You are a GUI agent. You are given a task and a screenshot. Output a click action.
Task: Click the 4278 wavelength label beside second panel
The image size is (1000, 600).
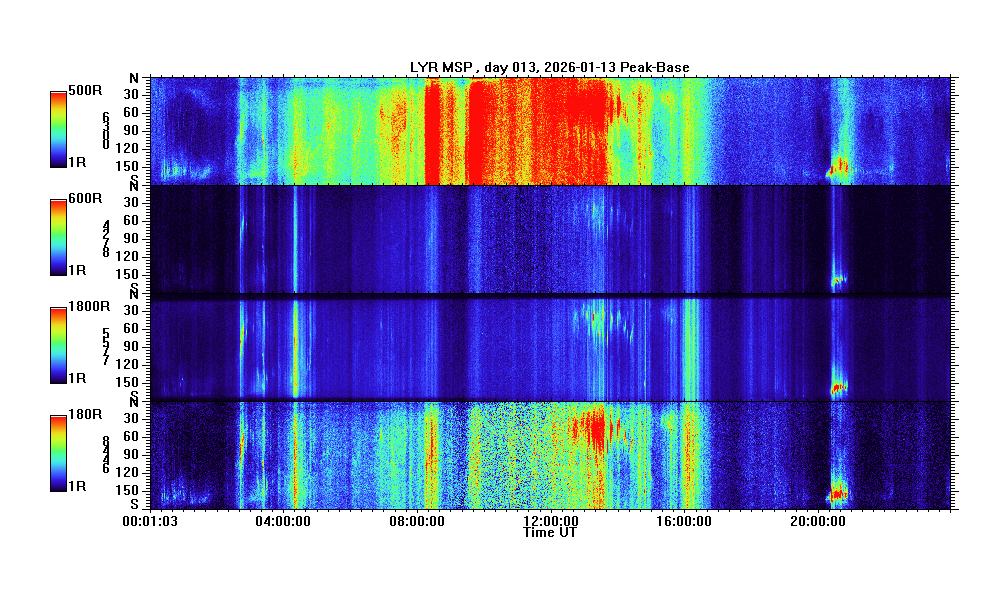(x=106, y=238)
